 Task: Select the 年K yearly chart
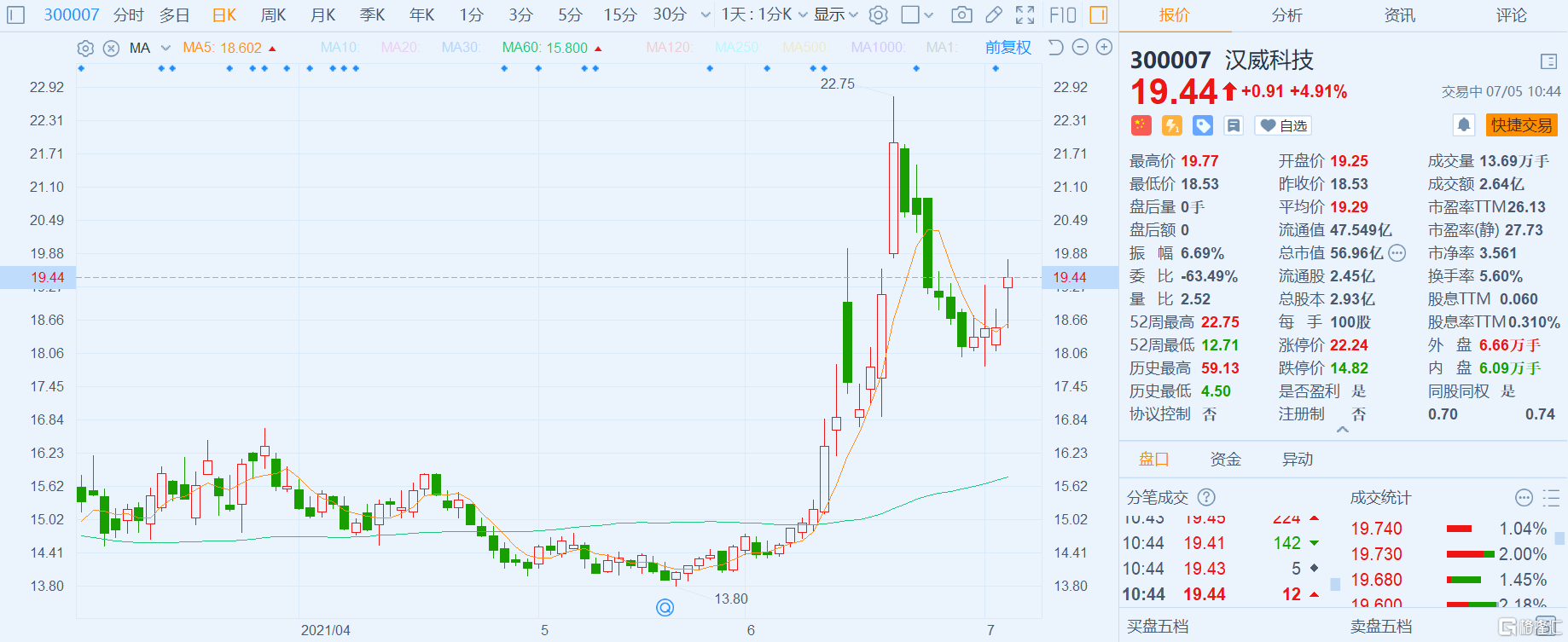point(421,14)
